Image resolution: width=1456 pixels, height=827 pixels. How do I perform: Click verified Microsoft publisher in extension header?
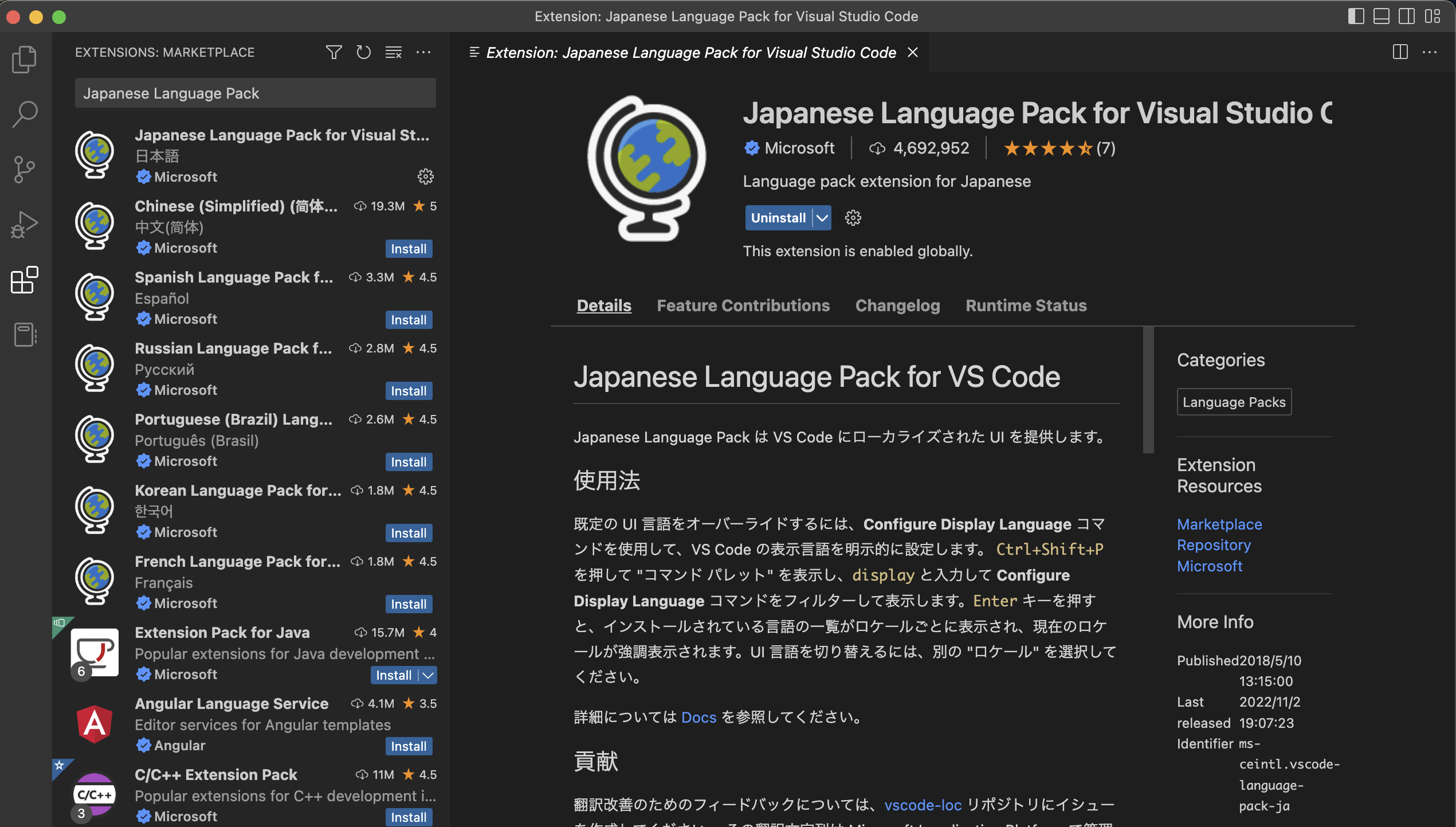[789, 148]
